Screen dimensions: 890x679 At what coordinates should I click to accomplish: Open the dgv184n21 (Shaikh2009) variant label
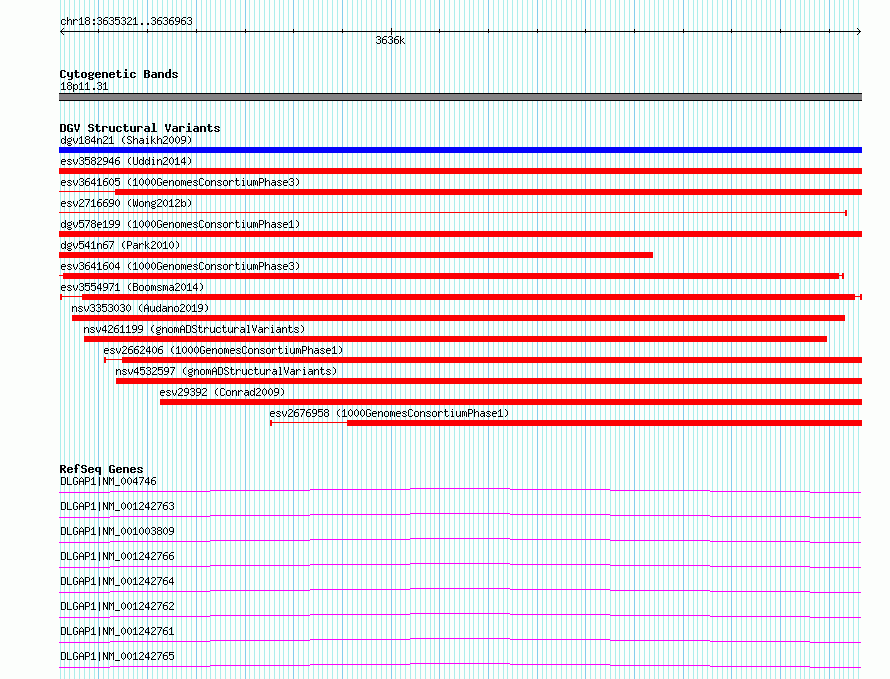[126, 140]
